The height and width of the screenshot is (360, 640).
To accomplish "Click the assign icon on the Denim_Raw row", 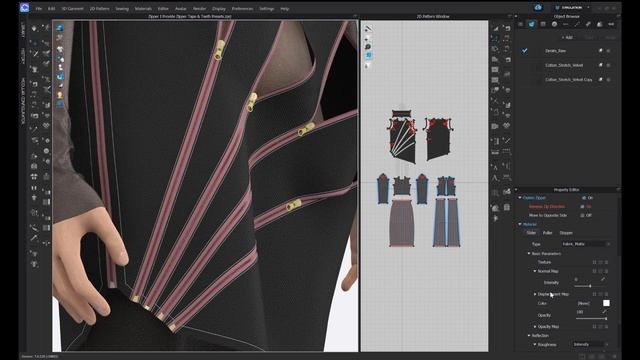I will (x=600, y=51).
